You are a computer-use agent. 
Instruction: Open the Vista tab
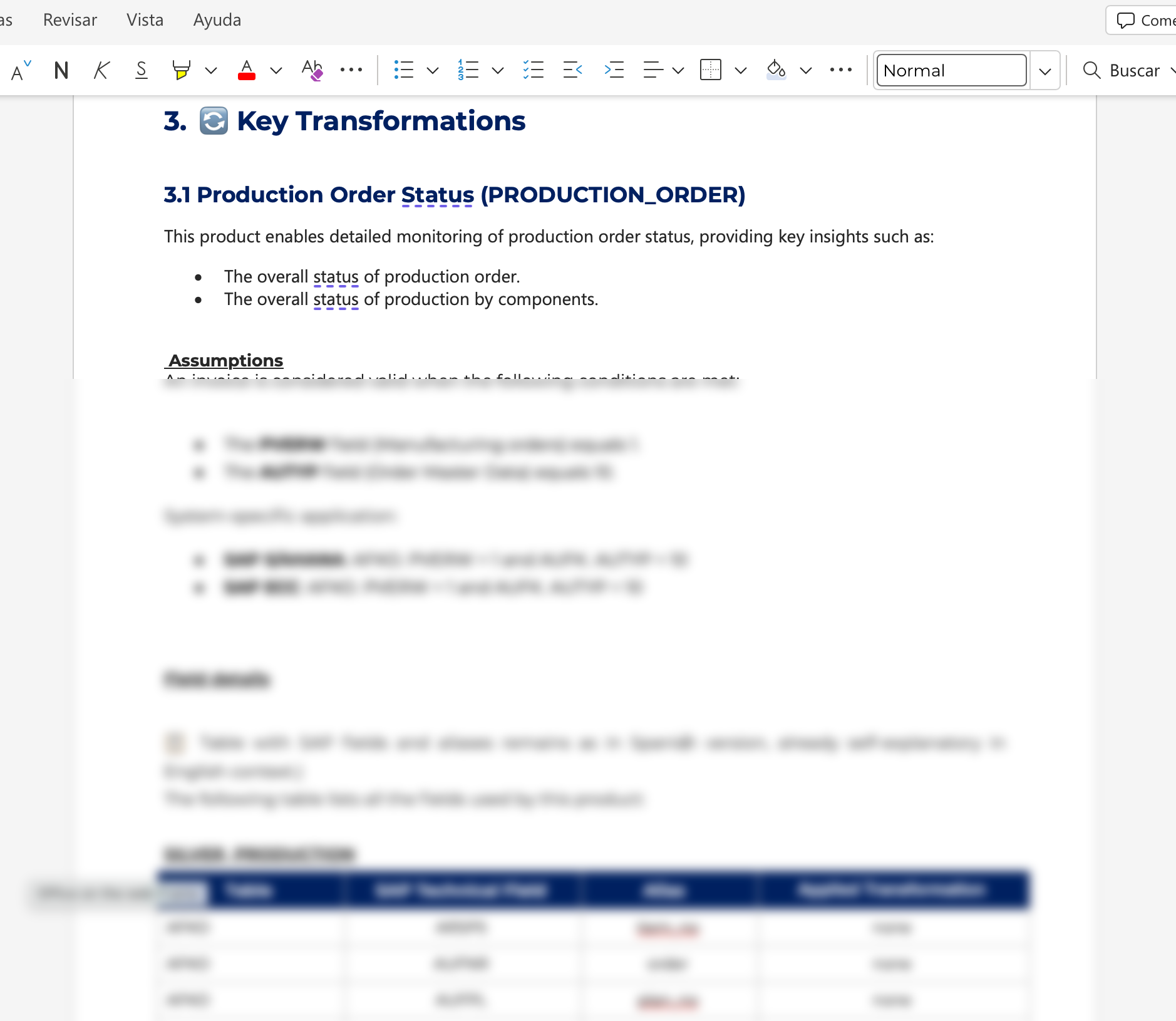click(145, 20)
